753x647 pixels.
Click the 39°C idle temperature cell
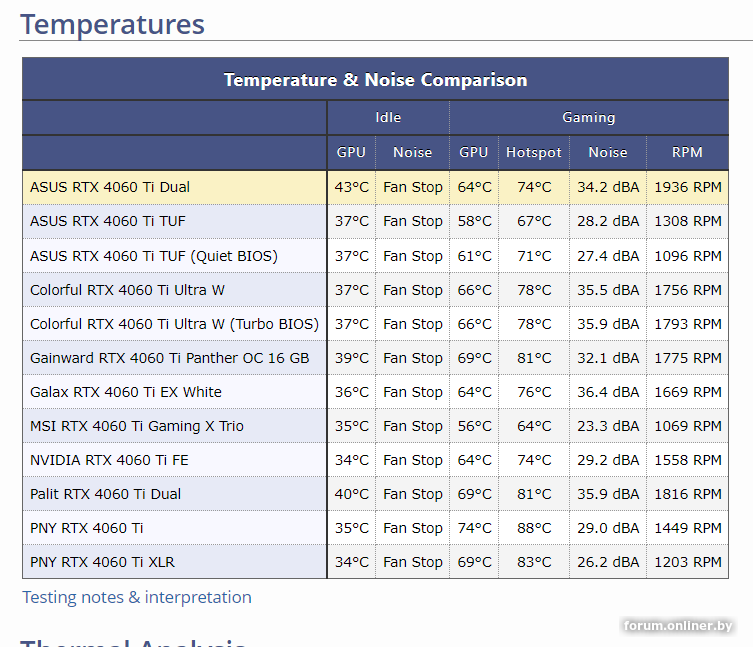point(352,358)
